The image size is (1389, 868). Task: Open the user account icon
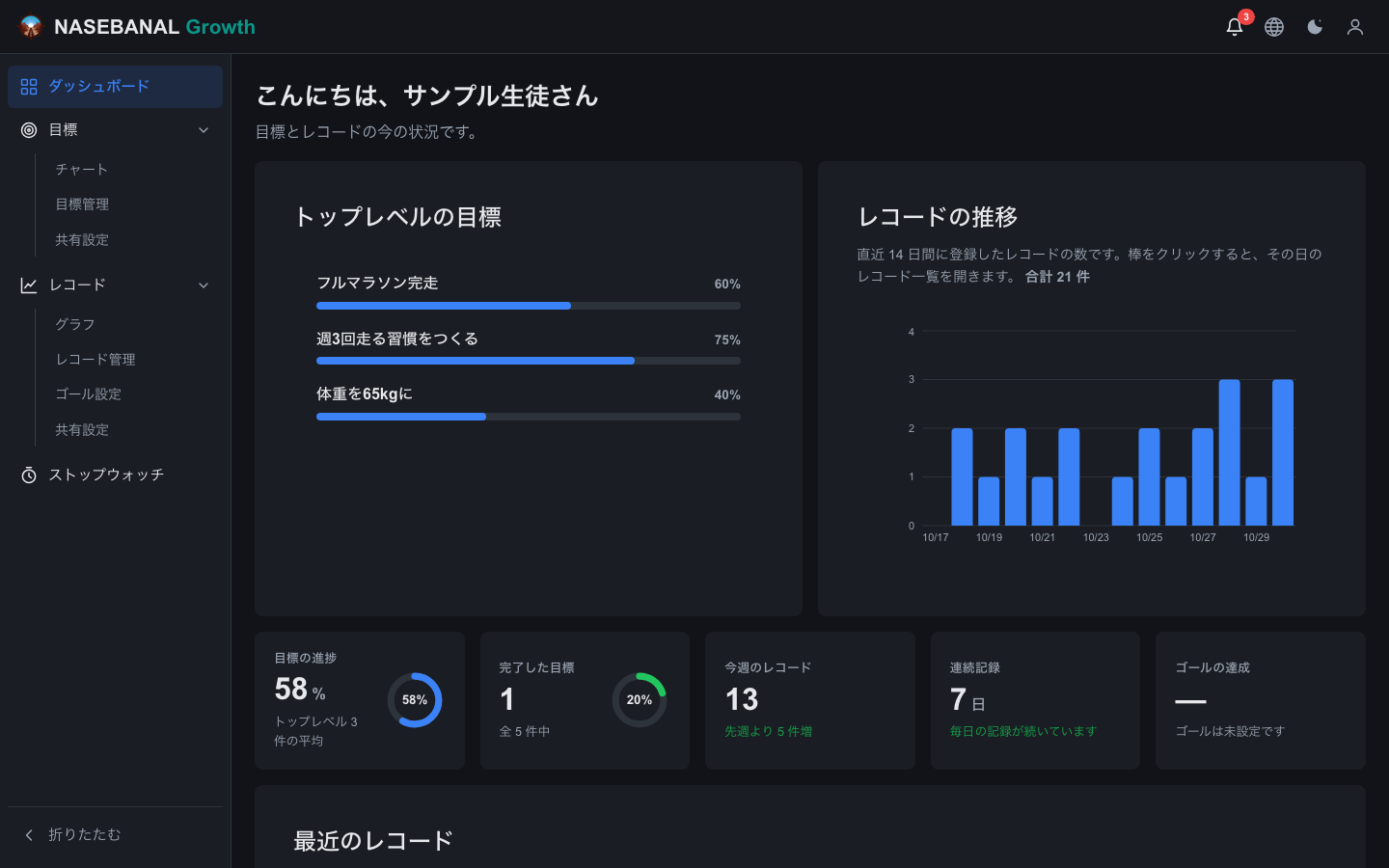(1355, 27)
